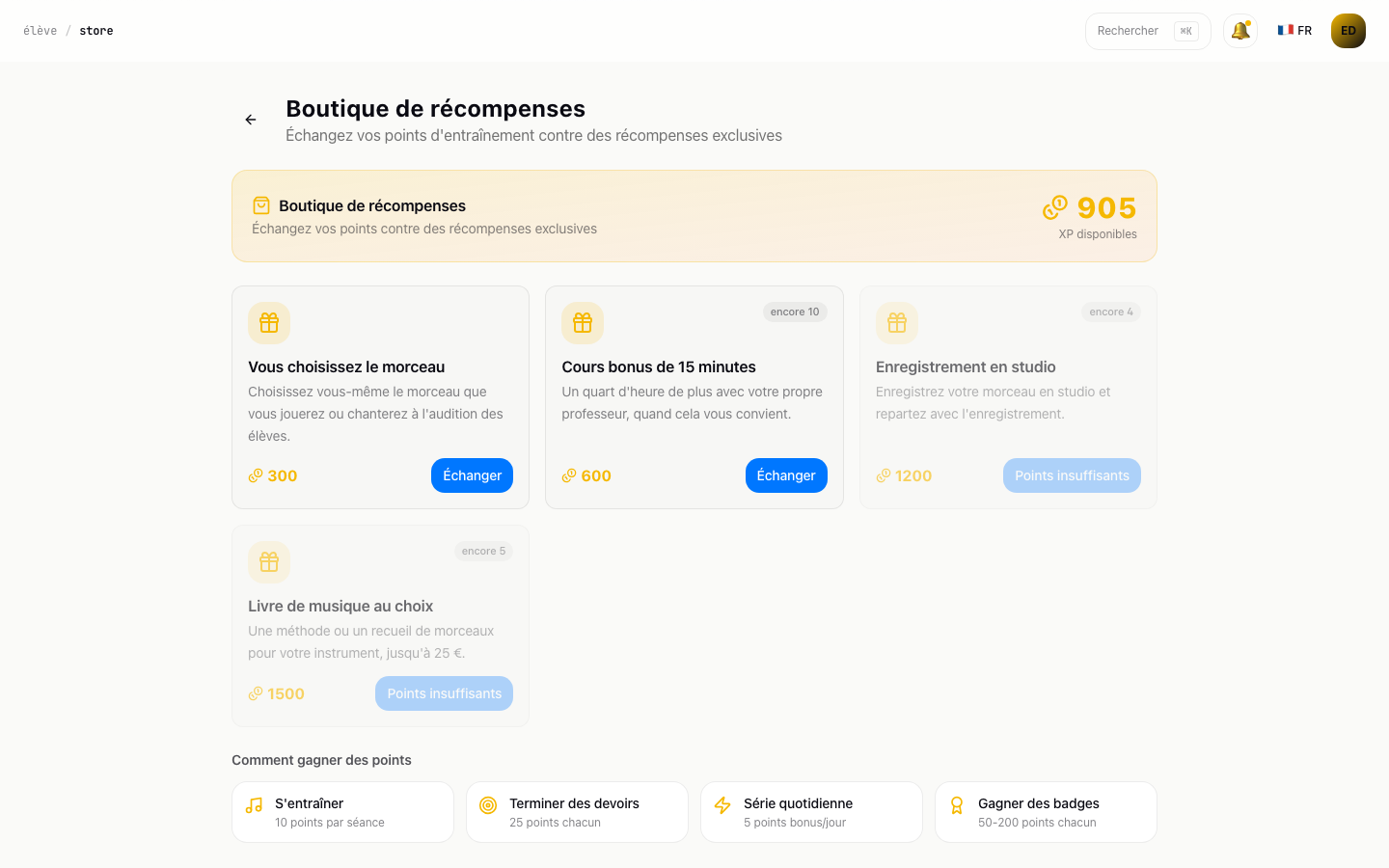This screenshot has width=1389, height=868.
Task: Click the coin icon next to 600
Action: click(569, 475)
